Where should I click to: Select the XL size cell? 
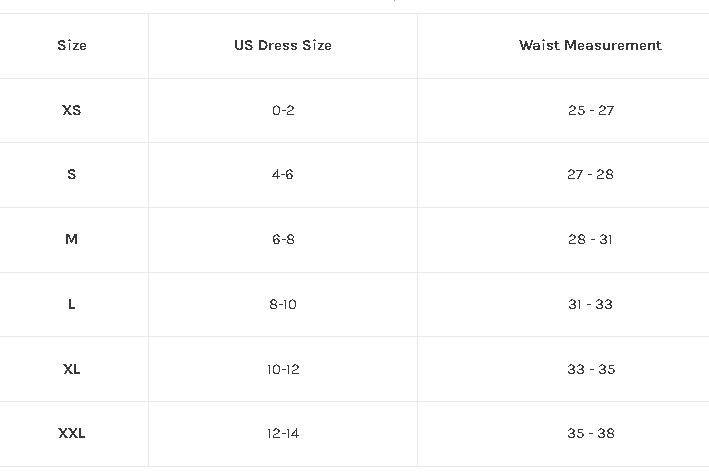[72, 369]
